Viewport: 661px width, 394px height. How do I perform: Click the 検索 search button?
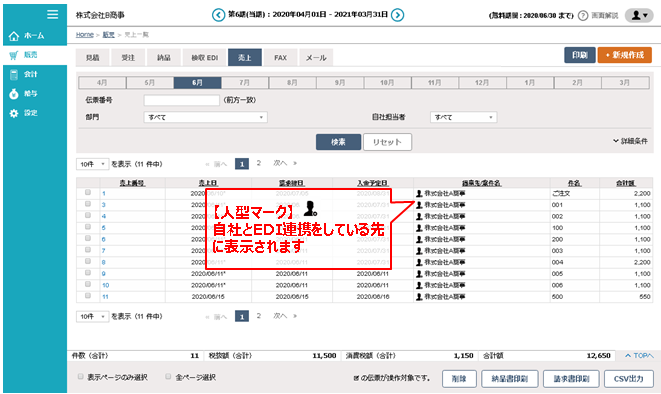(x=338, y=142)
